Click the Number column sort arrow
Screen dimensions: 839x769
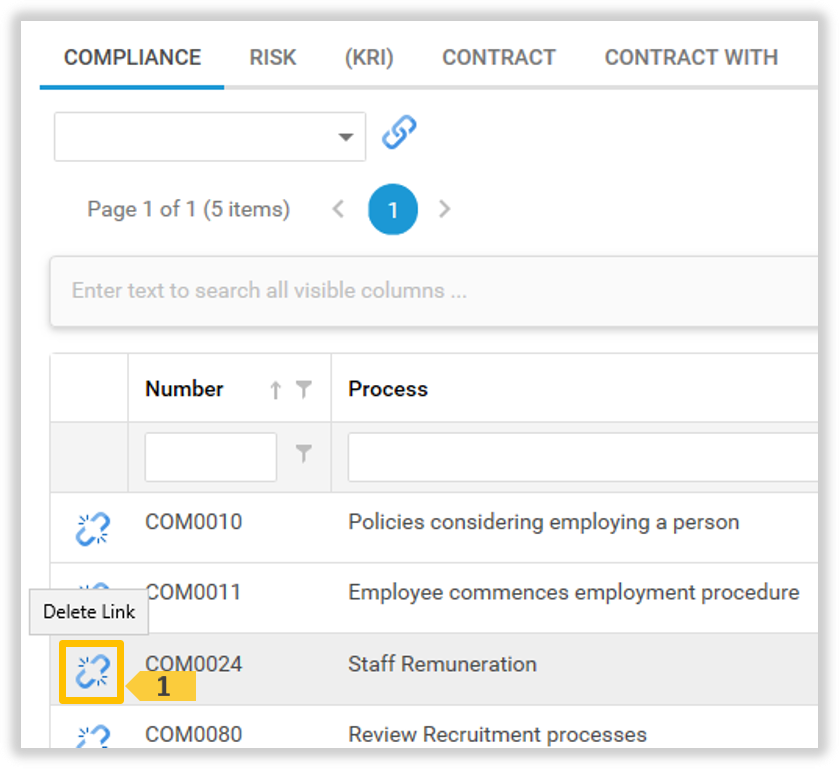(x=276, y=390)
